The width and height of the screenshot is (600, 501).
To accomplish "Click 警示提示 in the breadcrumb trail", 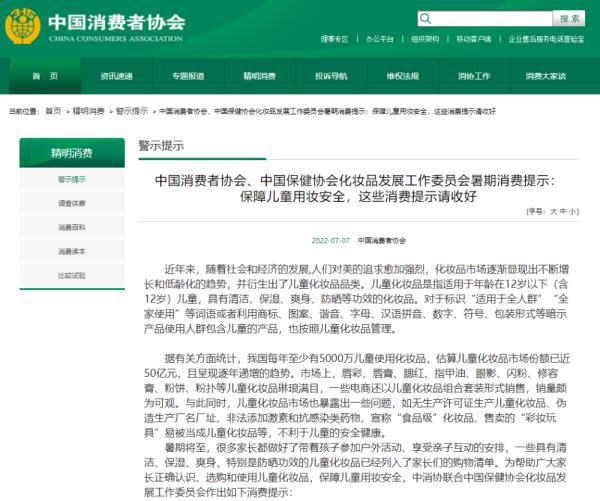I will click(x=132, y=111).
